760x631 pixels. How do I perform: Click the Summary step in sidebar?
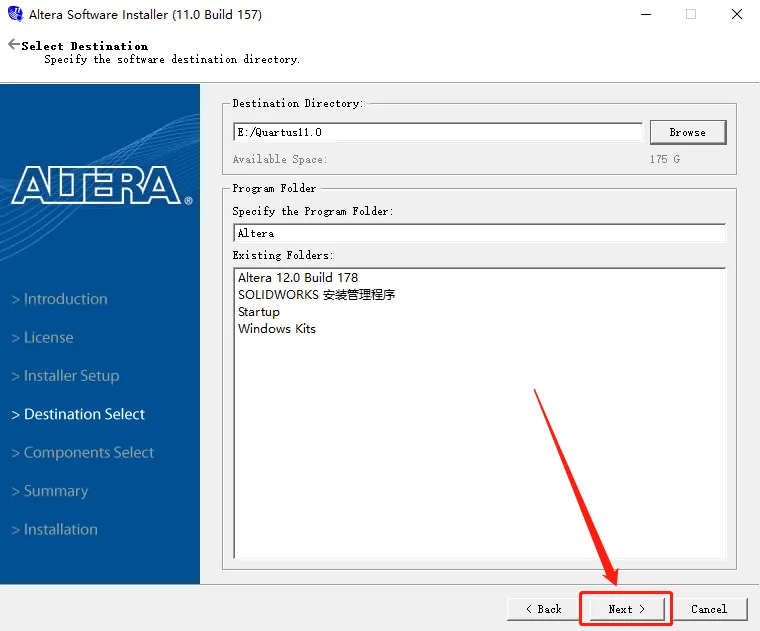pyautogui.click(x=50, y=491)
